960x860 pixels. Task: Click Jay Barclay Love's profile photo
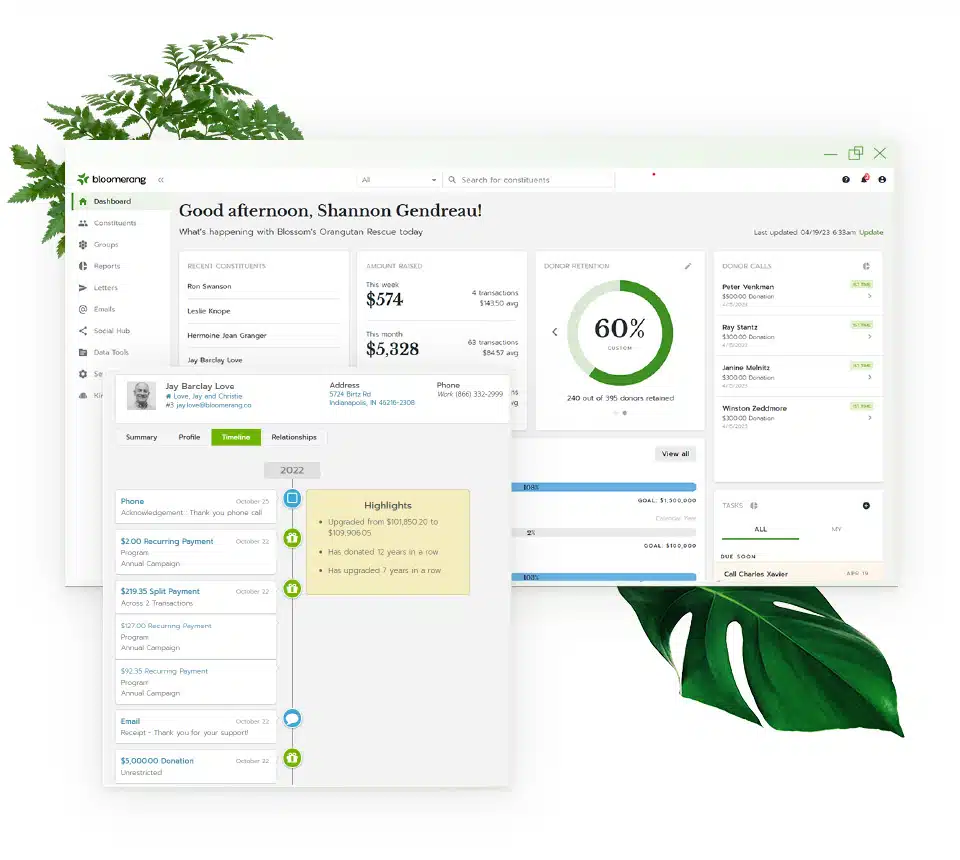(141, 395)
